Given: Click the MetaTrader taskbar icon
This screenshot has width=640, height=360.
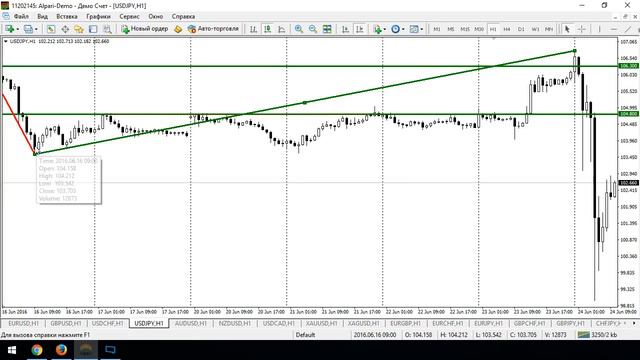Looking at the screenshot, I should click(x=86, y=350).
